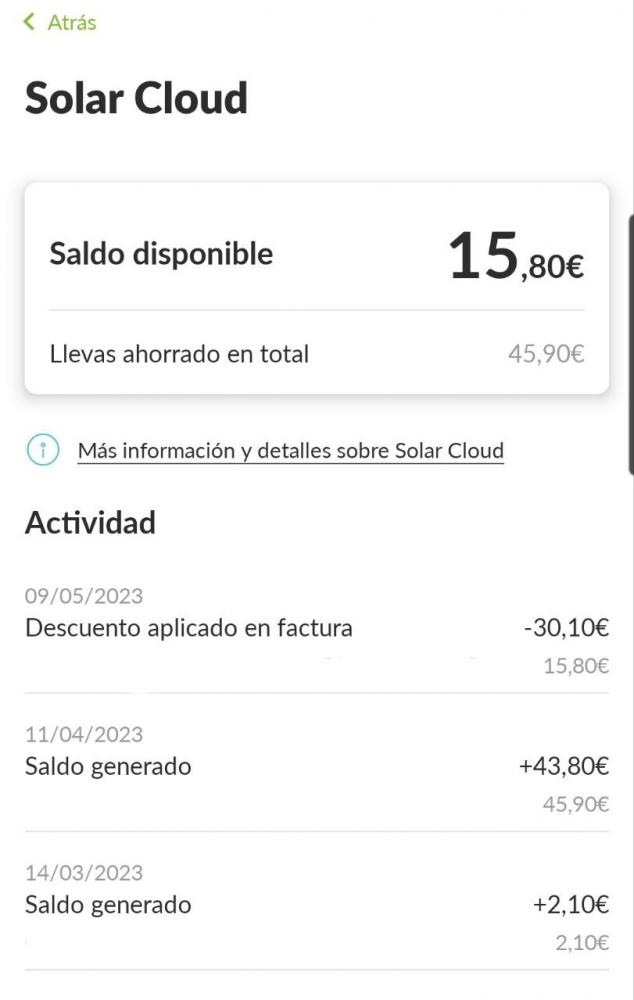Open the Descuento aplicado en factura entry
Screen dimensions: 634x1000
pyautogui.click(x=317, y=630)
